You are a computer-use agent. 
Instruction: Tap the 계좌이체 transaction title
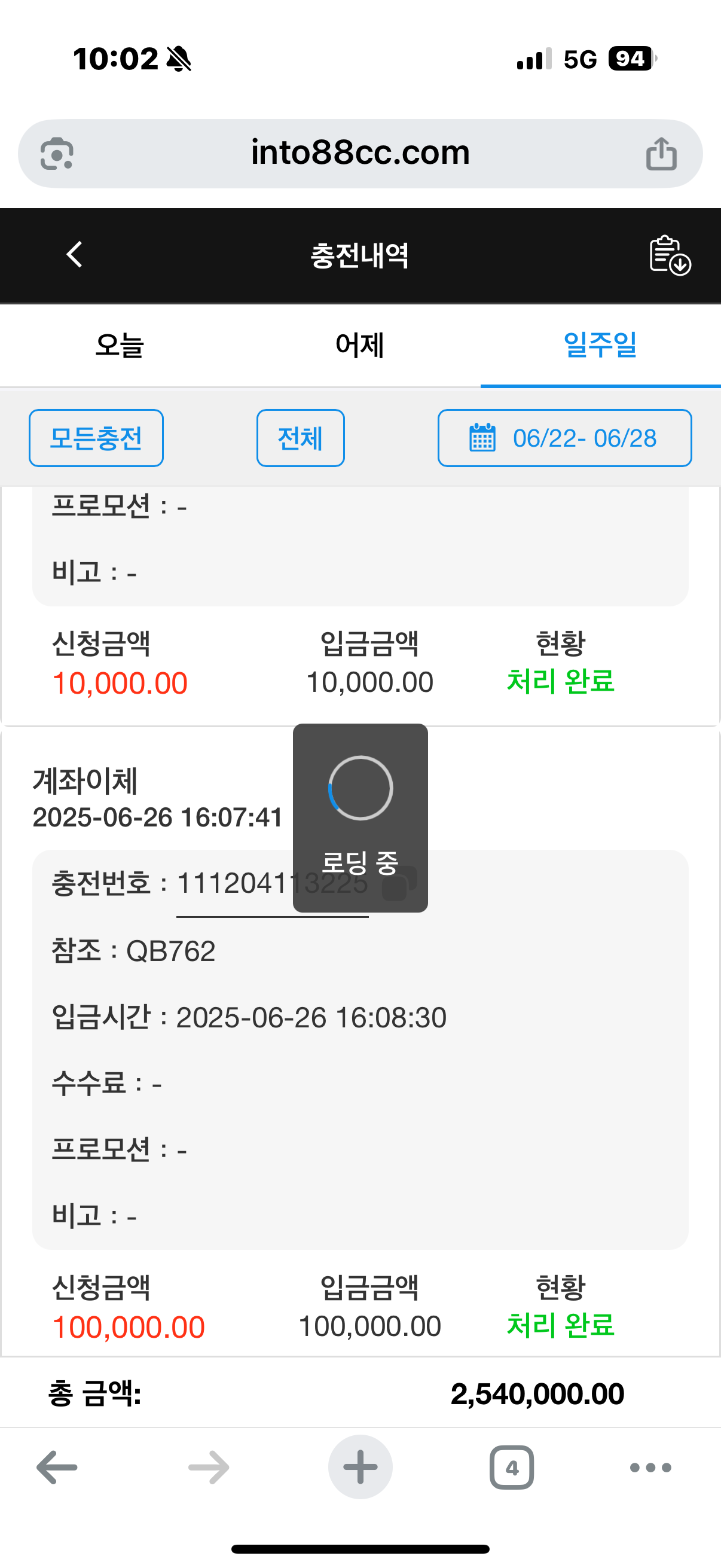click(x=85, y=781)
